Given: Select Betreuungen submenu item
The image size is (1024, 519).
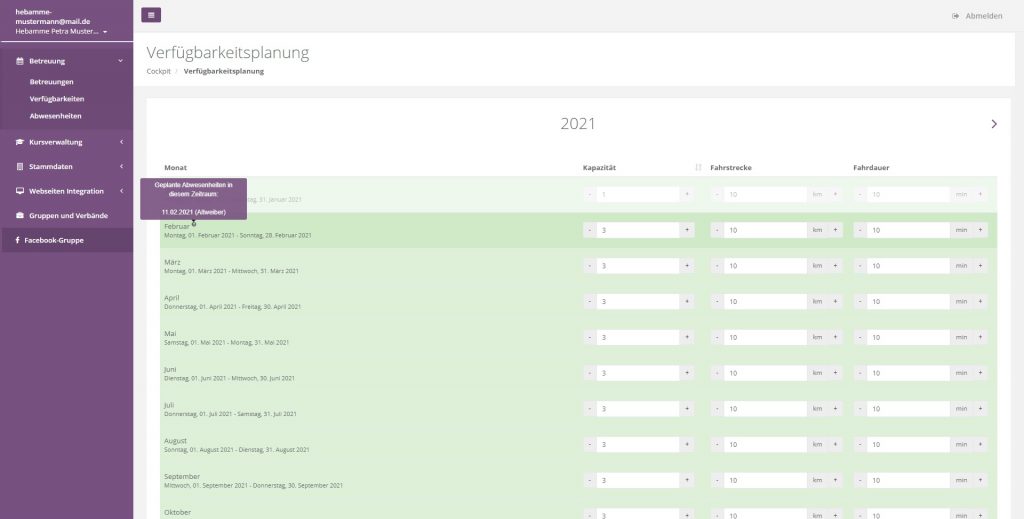Looking at the screenshot, I should tap(51, 82).
